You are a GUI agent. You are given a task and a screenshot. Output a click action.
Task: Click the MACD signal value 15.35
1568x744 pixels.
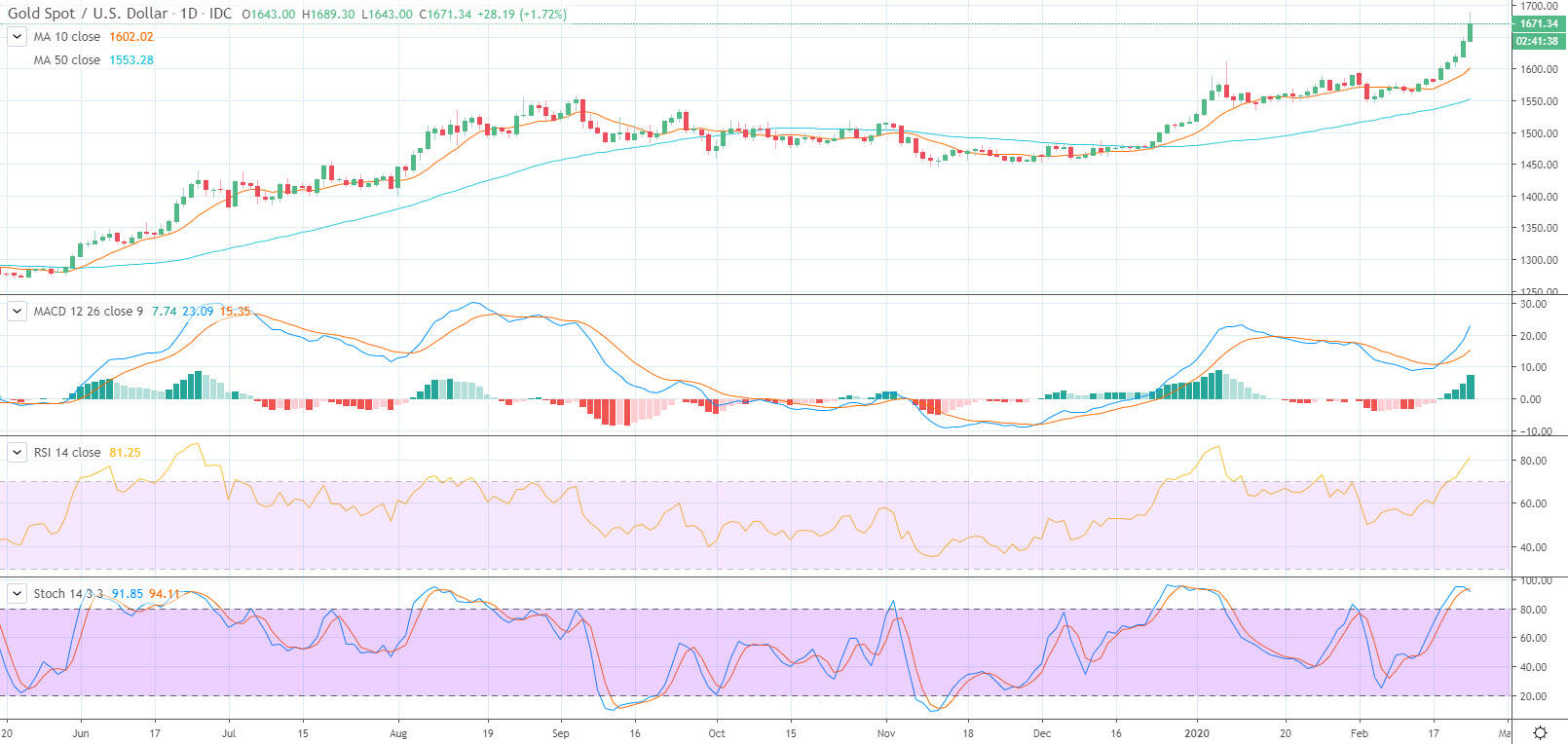tap(235, 312)
